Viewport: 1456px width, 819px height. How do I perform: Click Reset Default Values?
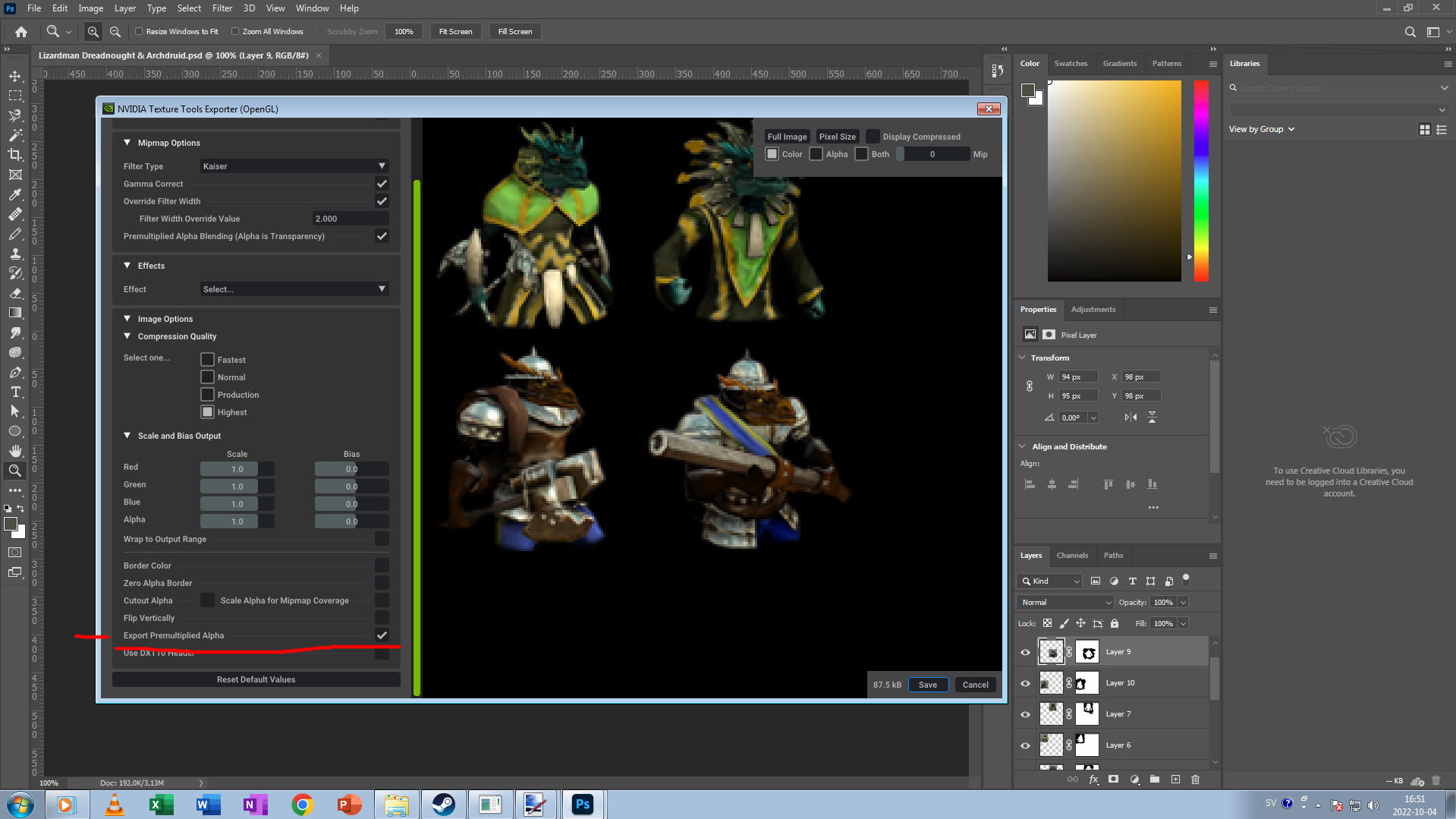pyautogui.click(x=256, y=679)
